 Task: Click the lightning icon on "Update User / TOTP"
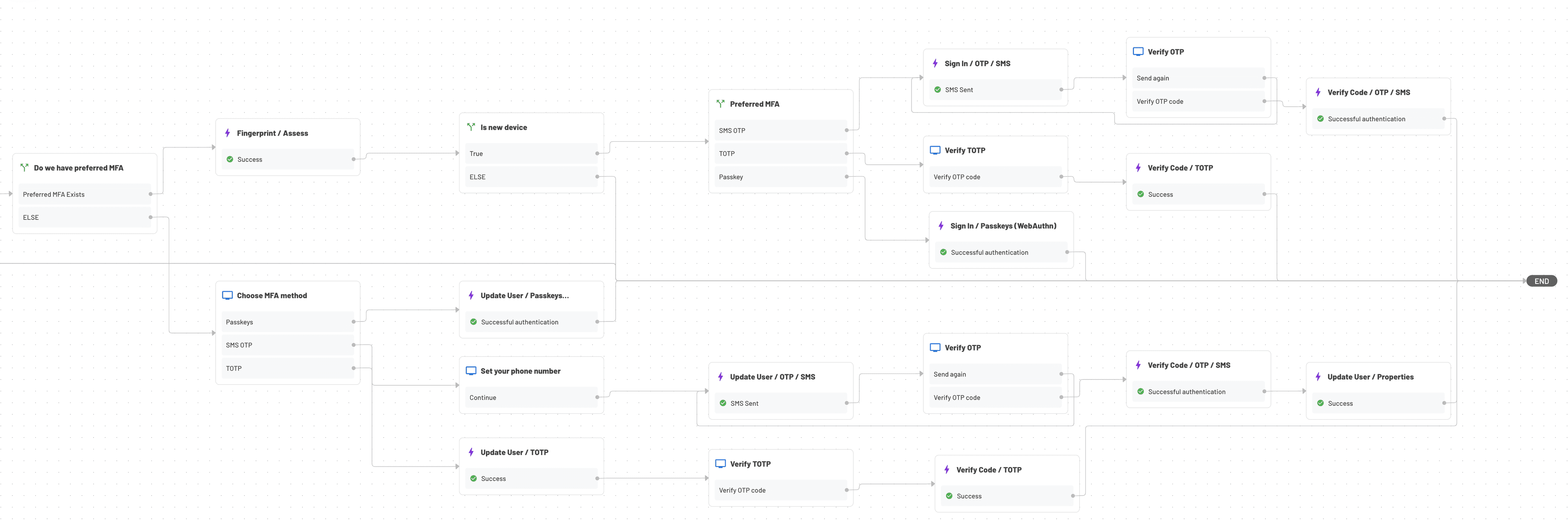(x=472, y=452)
